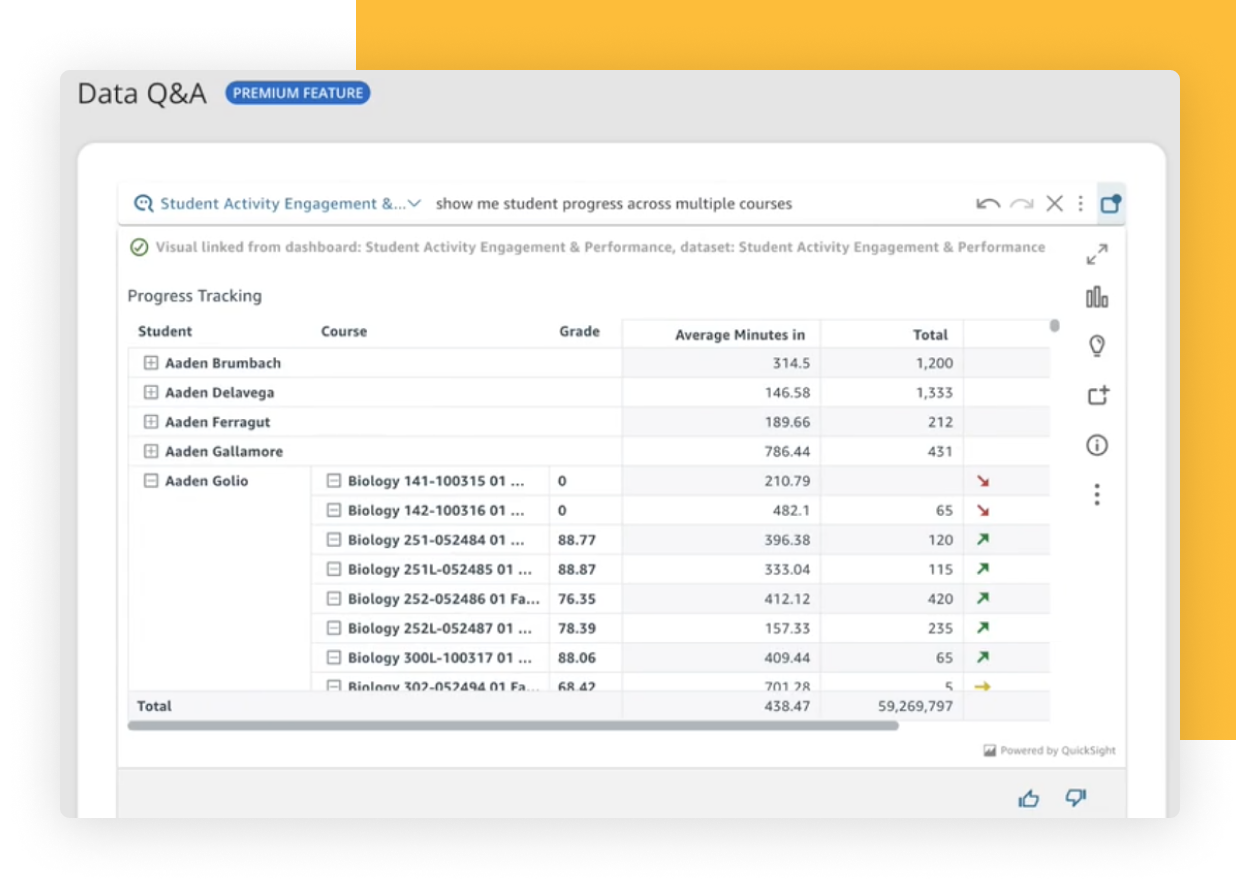1240x886 pixels.
Task: Click the Average Minutes in column header
Action: click(x=740, y=335)
